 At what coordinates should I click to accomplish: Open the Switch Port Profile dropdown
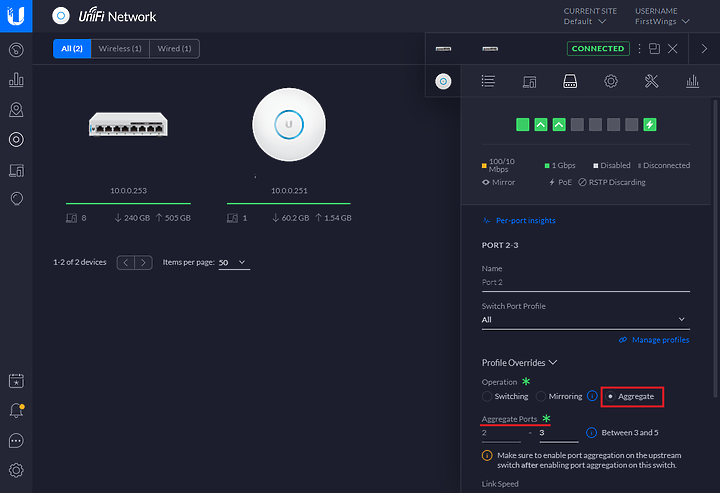[585, 319]
